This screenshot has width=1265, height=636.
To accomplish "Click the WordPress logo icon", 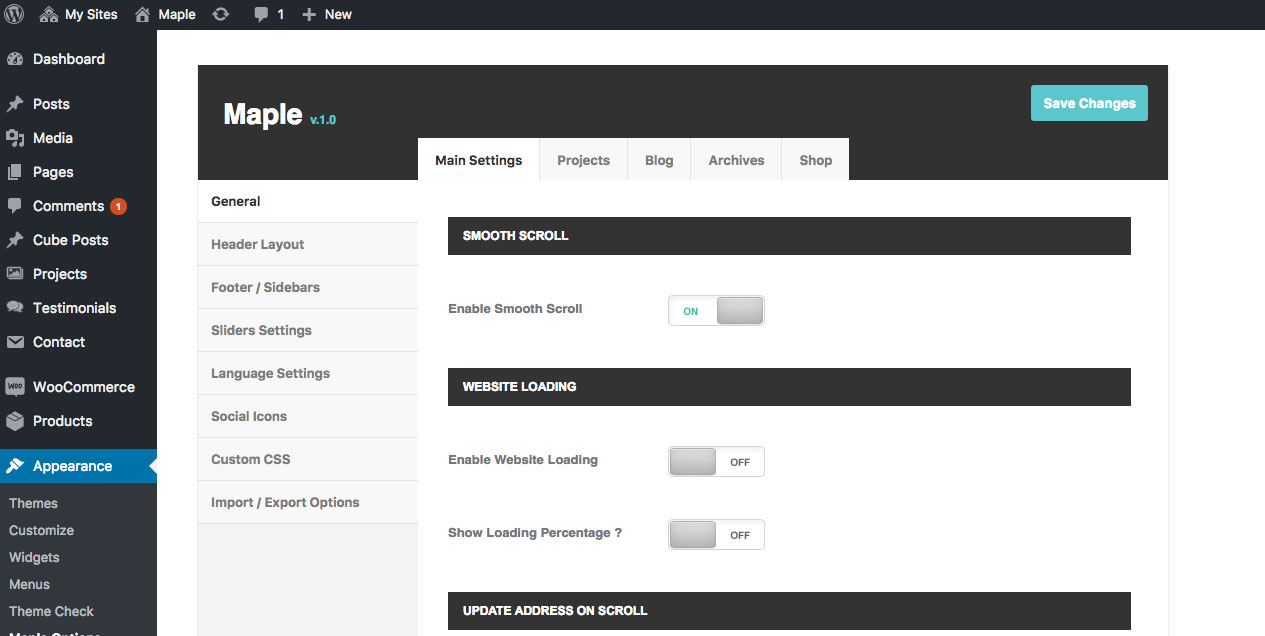I will click(x=14, y=14).
